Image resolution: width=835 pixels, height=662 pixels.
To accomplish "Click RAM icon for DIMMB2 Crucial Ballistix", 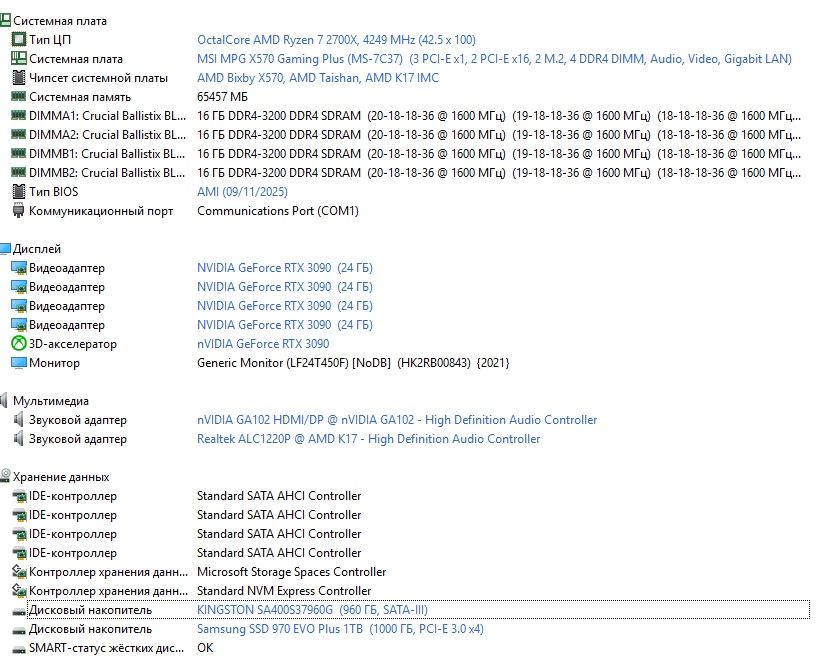I will pyautogui.click(x=19, y=172).
